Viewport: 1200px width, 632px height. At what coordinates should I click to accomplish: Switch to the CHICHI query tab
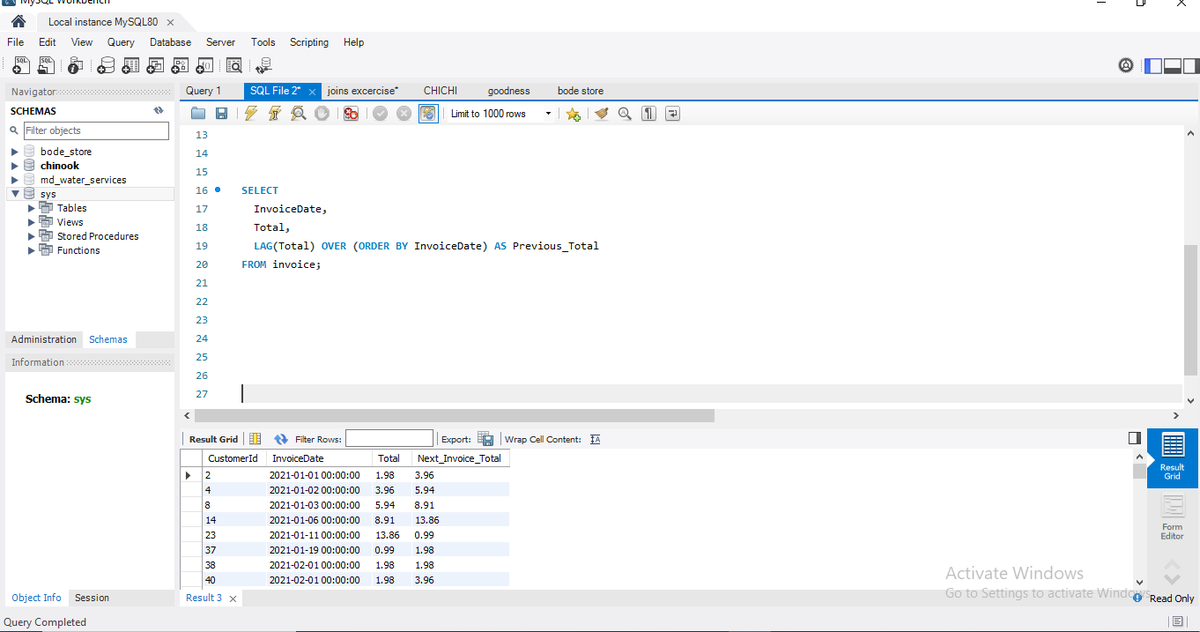coord(440,90)
